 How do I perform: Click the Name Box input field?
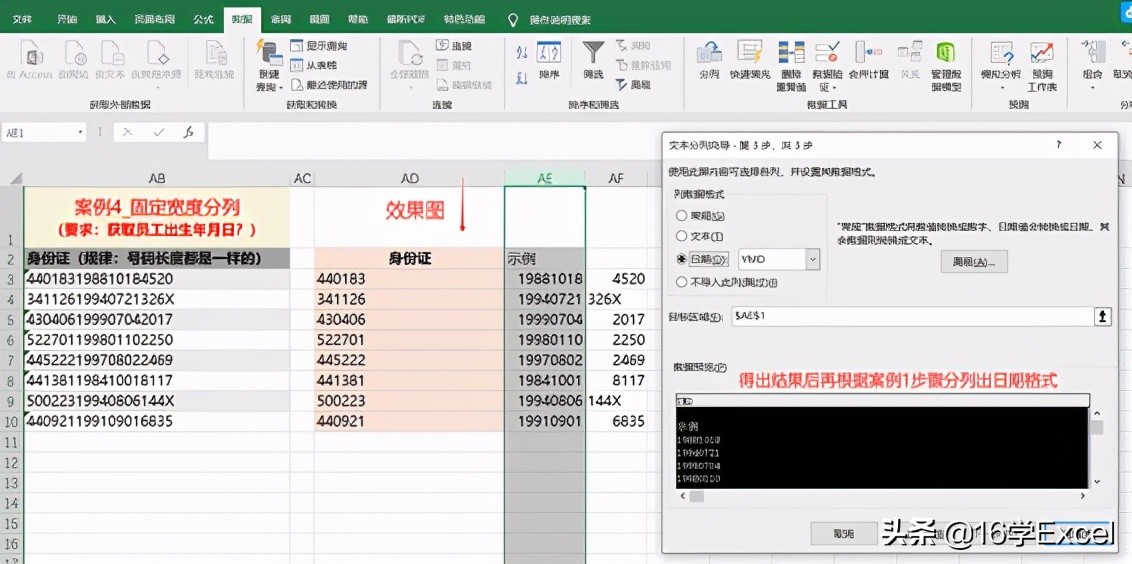coord(38,134)
